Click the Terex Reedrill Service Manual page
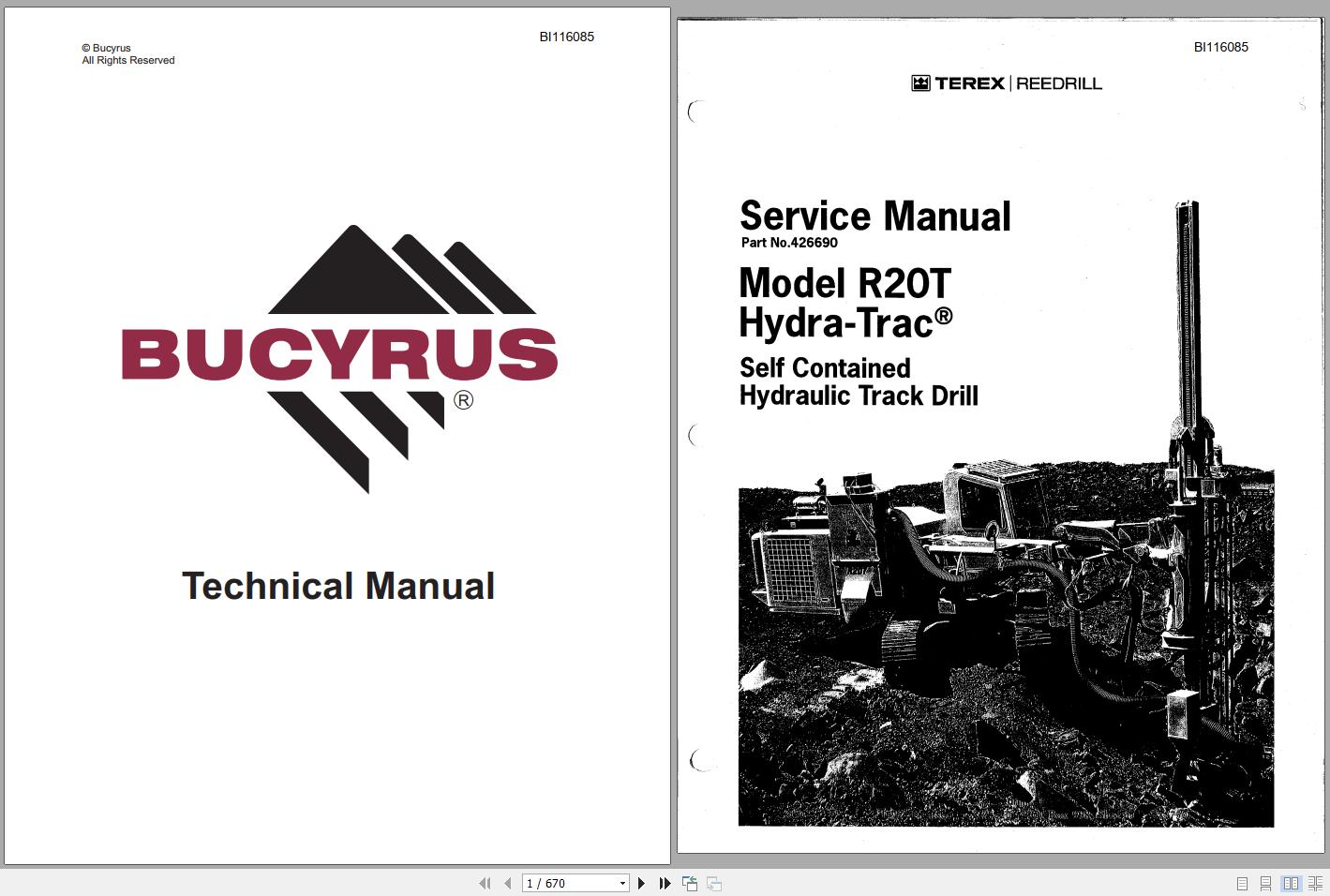 point(1000,436)
